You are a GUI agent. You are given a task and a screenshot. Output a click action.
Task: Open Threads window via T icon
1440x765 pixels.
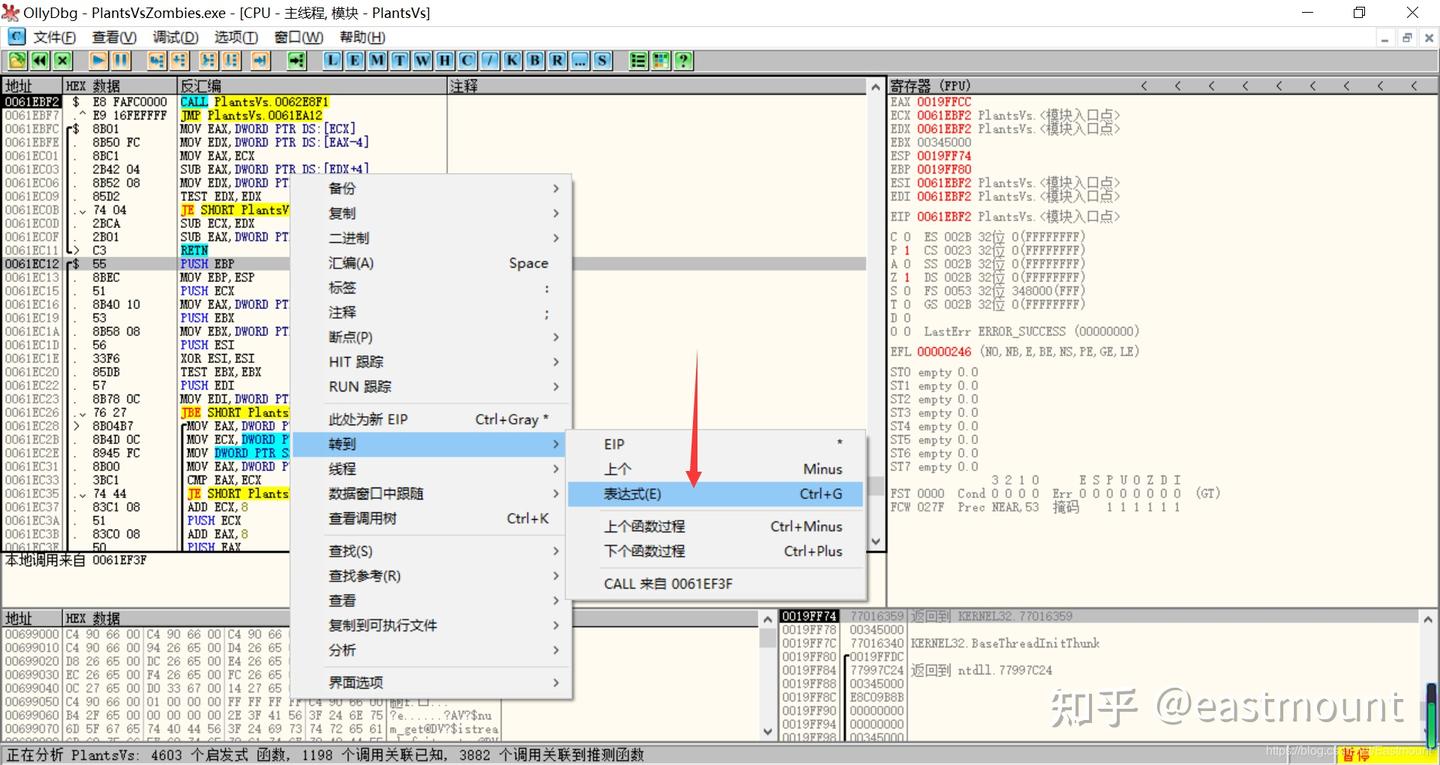398,60
